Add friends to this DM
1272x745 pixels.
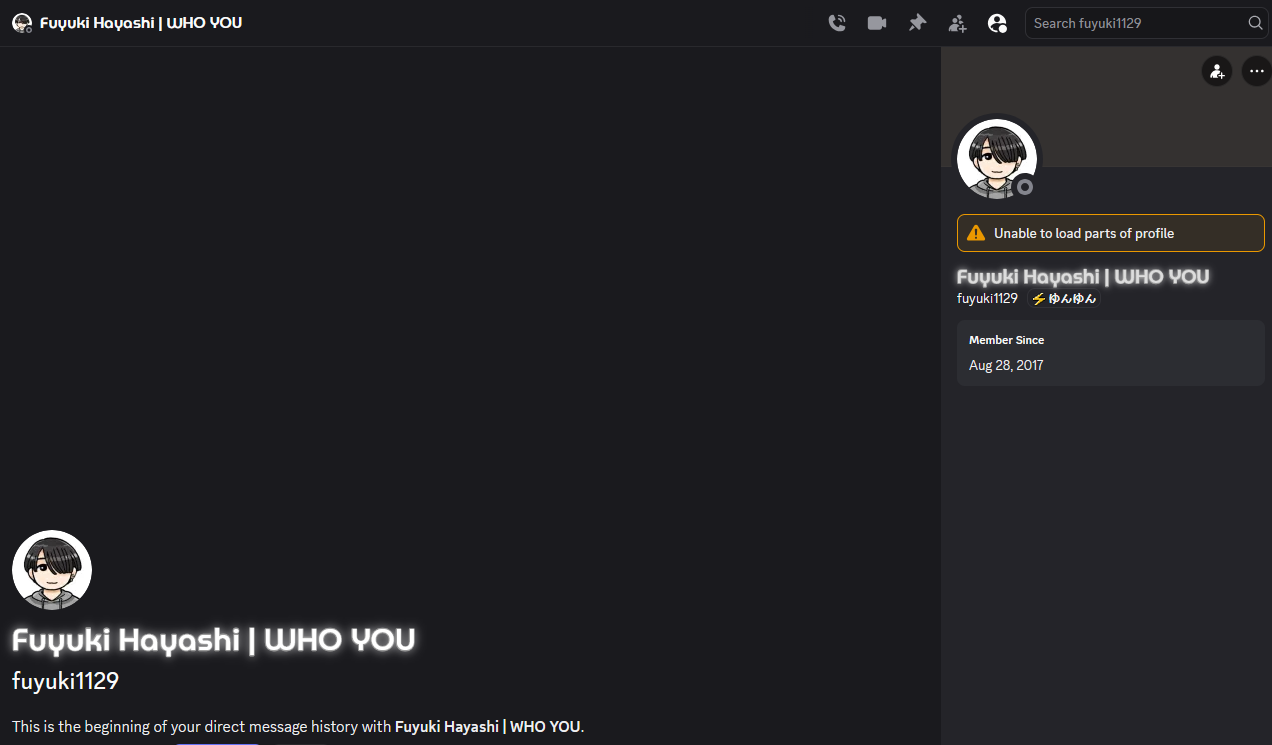click(x=957, y=23)
